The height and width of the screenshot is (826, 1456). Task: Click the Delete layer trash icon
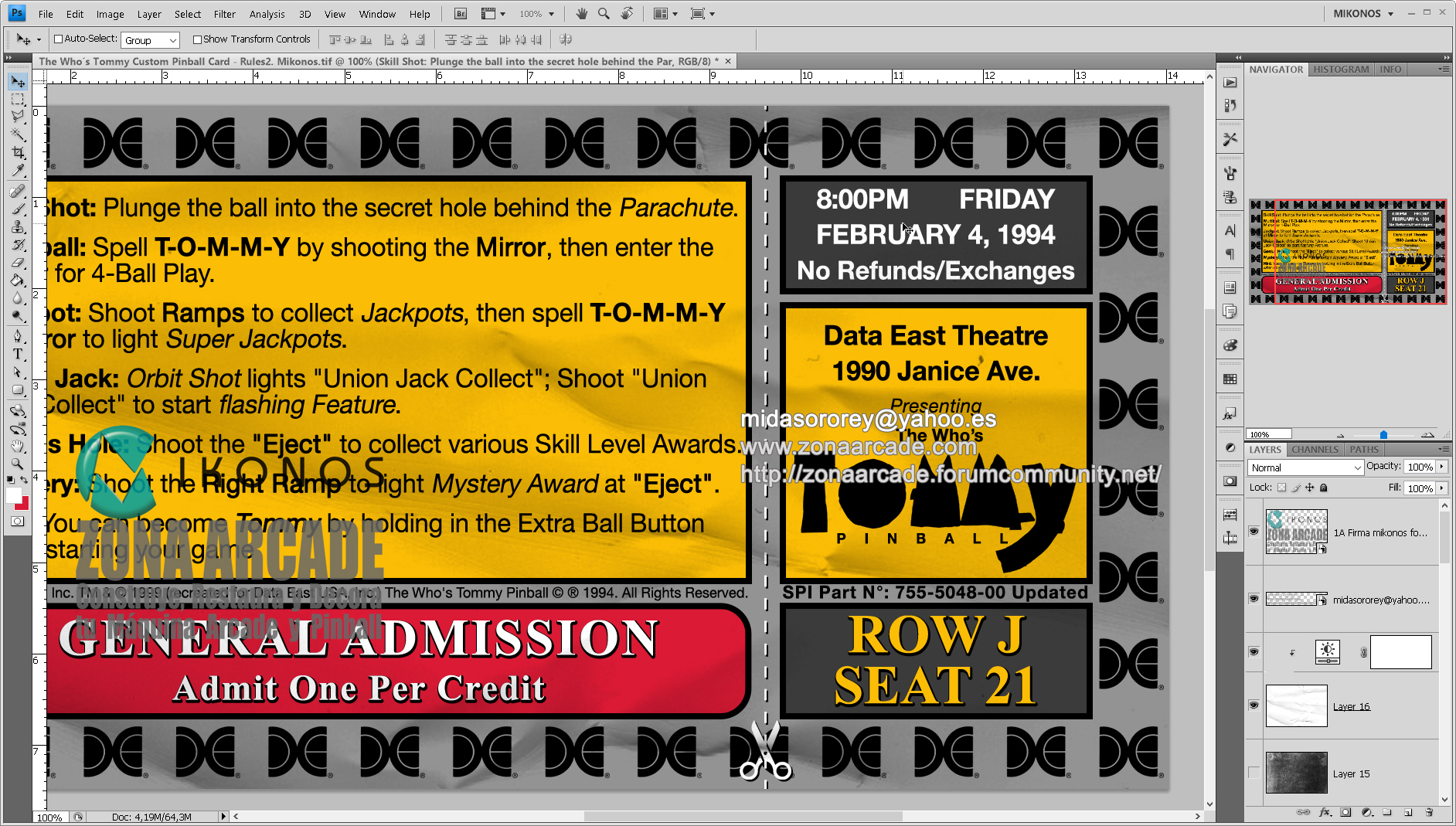1429,812
